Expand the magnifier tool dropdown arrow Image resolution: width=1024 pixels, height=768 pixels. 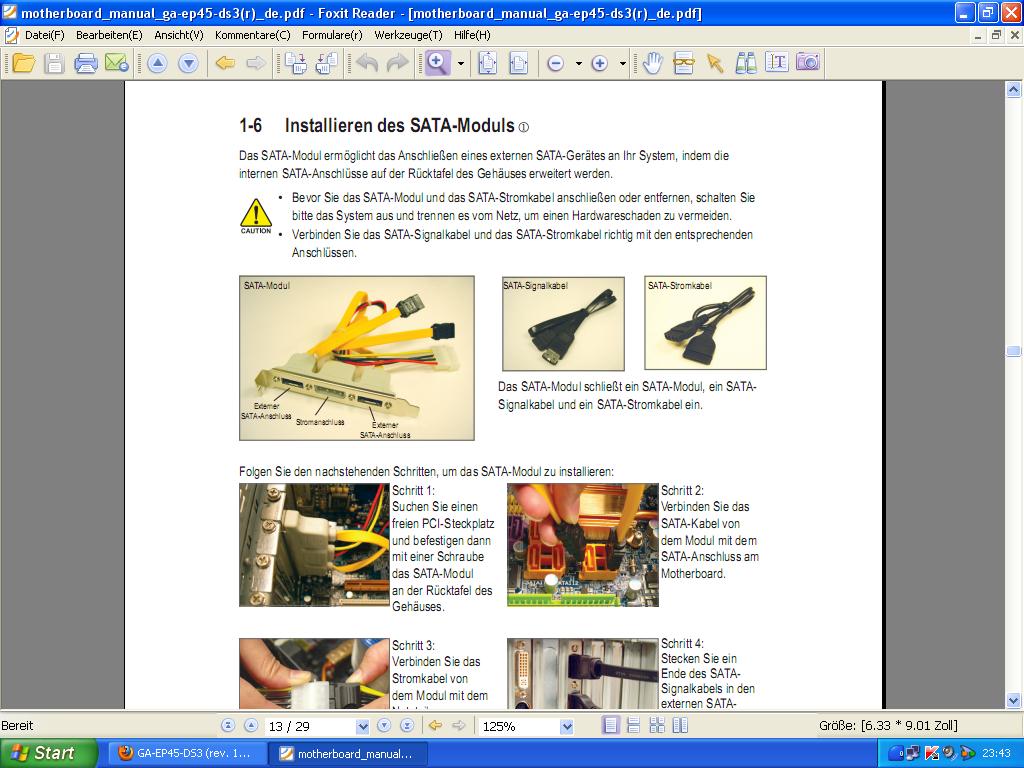click(461, 63)
